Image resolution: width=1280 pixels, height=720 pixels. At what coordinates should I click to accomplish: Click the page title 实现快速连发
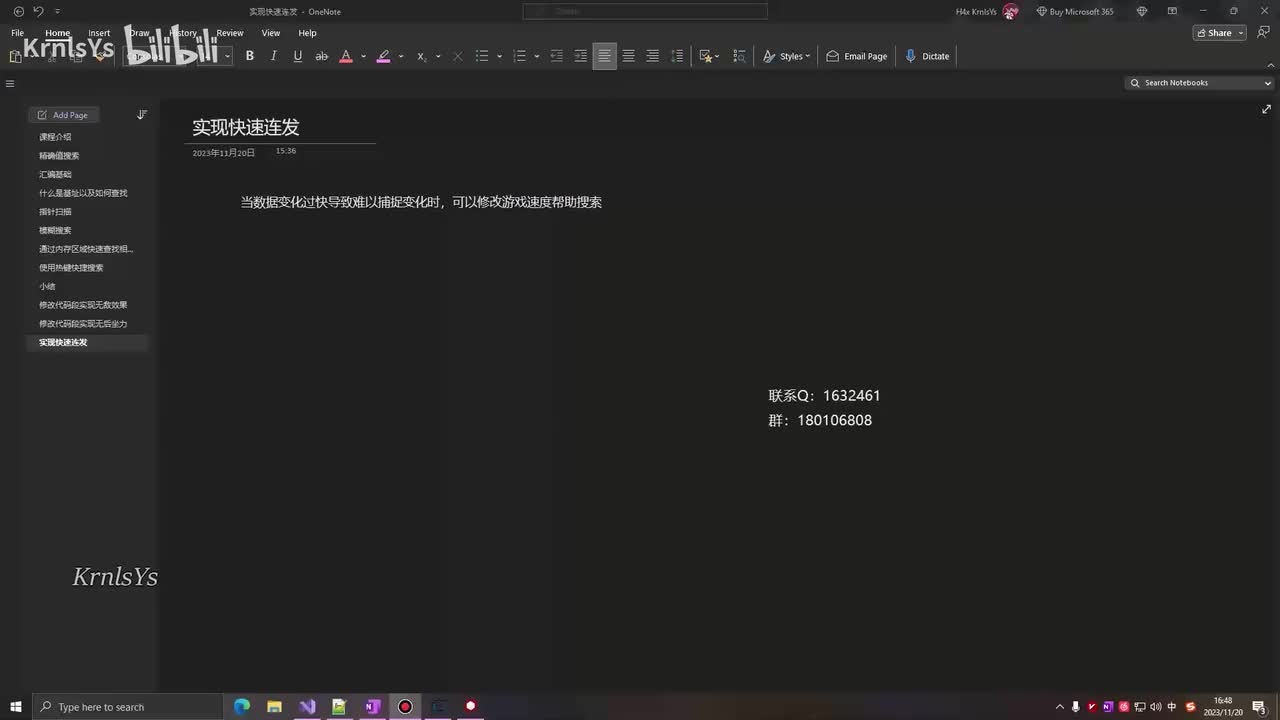pos(246,127)
